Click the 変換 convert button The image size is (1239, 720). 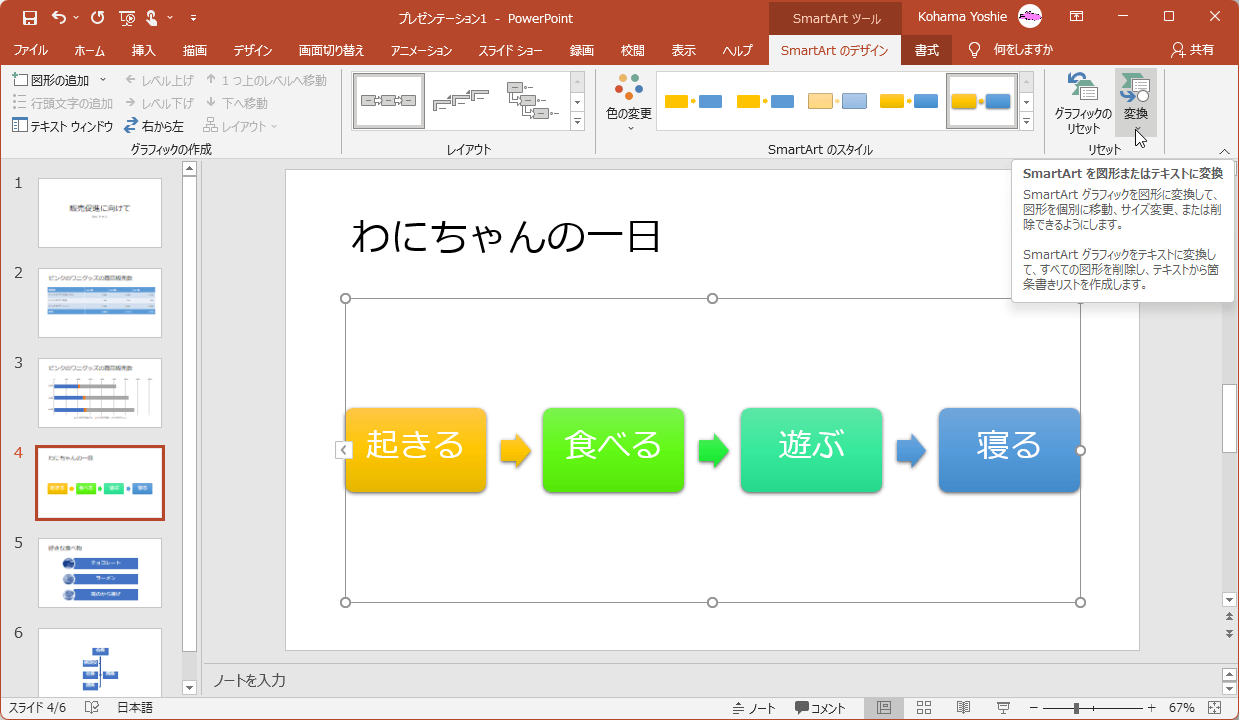pos(1136,103)
